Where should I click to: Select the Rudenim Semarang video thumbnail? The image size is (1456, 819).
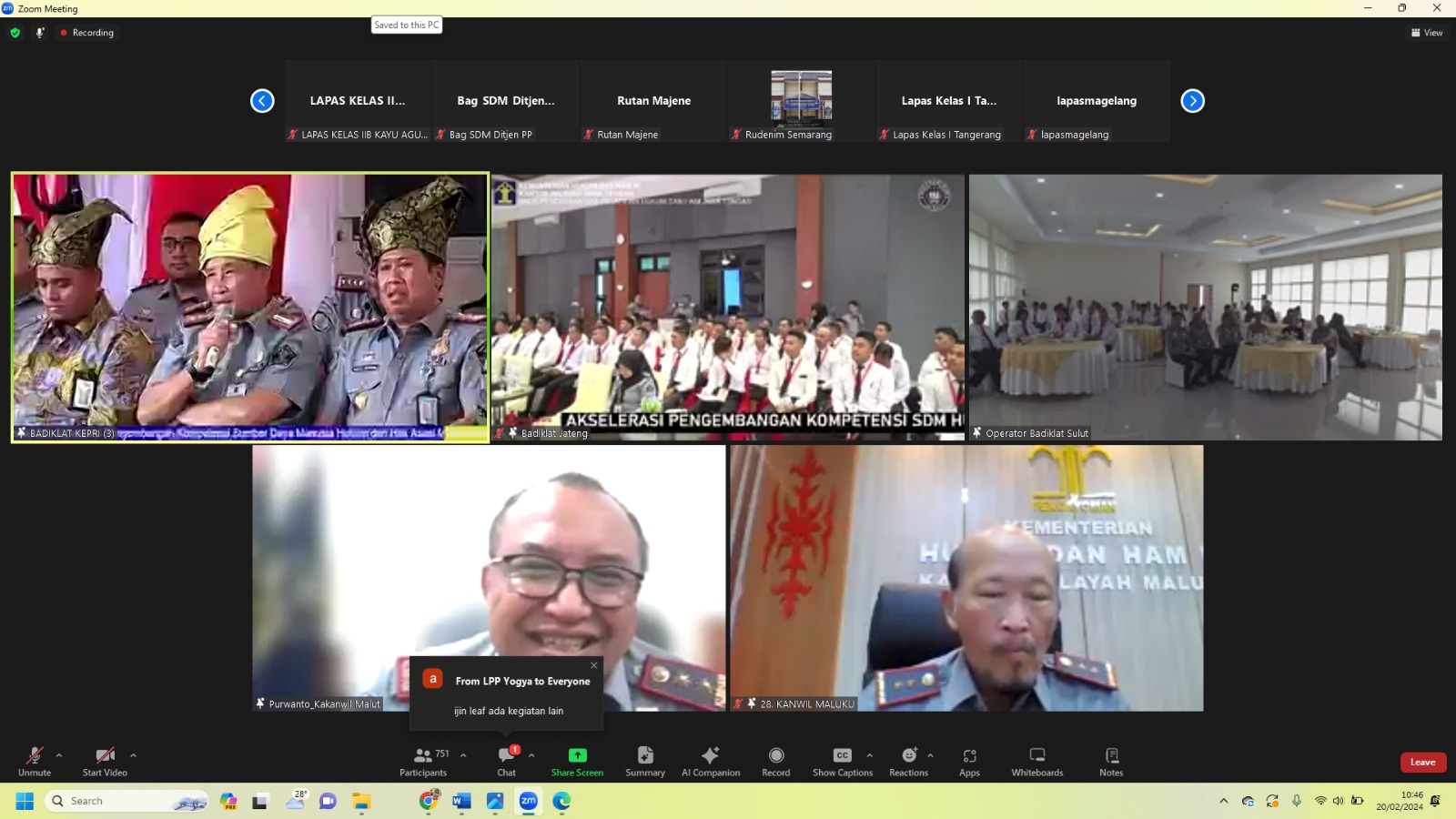801,101
